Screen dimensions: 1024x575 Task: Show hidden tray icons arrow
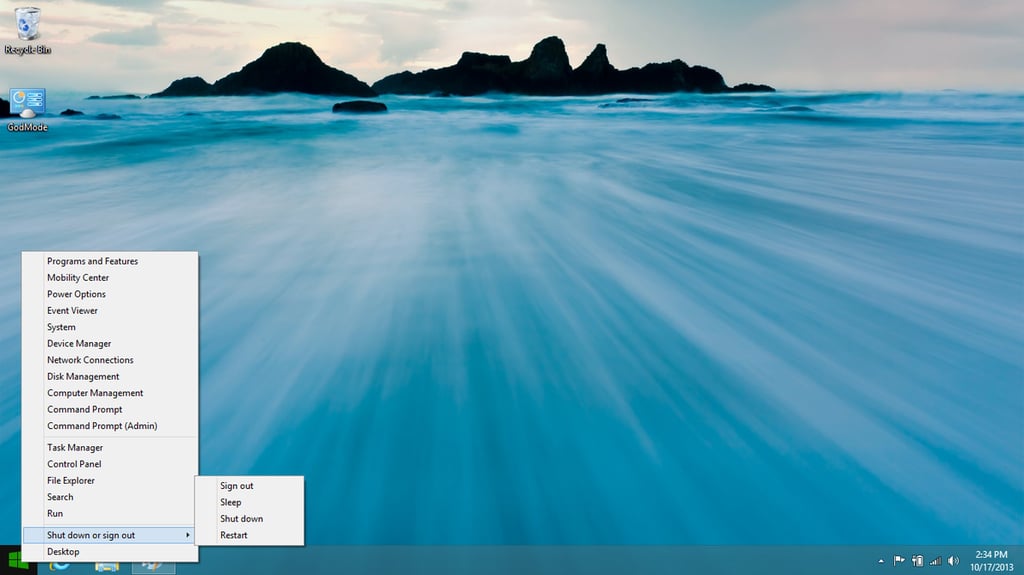tap(881, 561)
